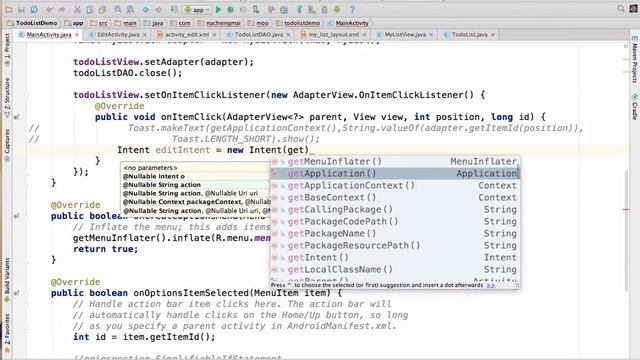640x360 pixels.
Task: Open the app run configuration dropdown
Action: click(x=197, y=9)
